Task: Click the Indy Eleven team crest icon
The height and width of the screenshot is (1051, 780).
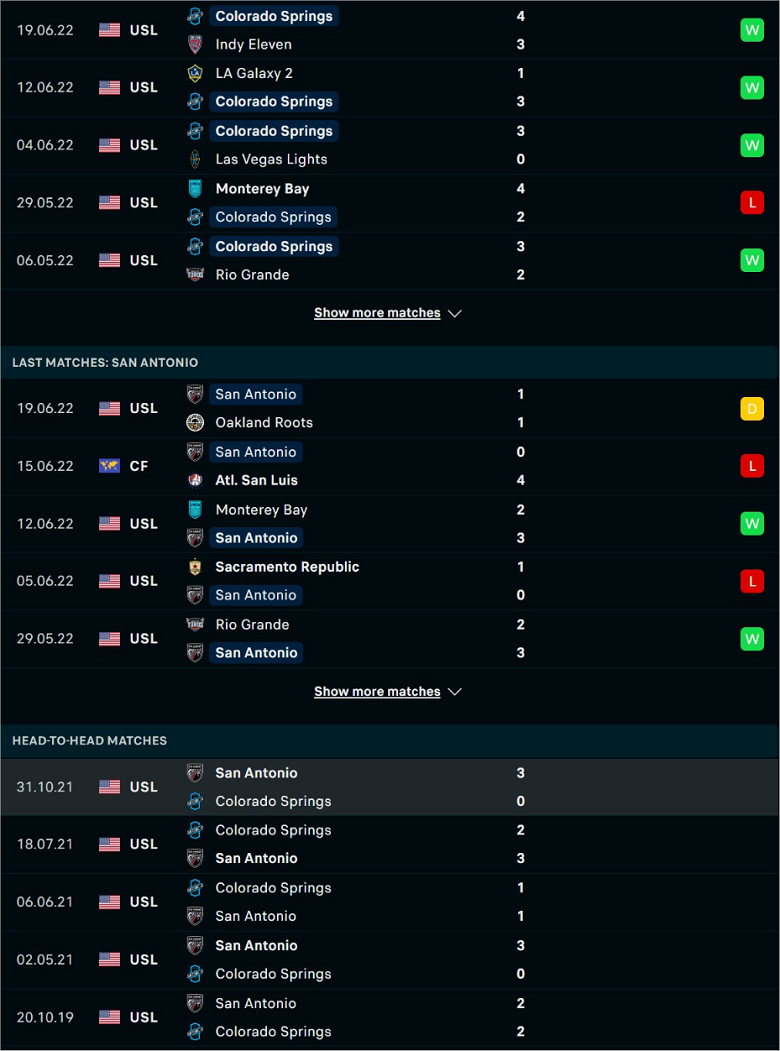Action: click(x=195, y=44)
